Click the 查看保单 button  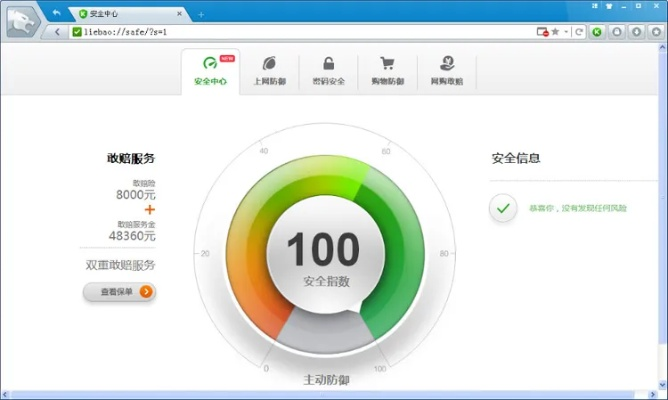pos(119,292)
